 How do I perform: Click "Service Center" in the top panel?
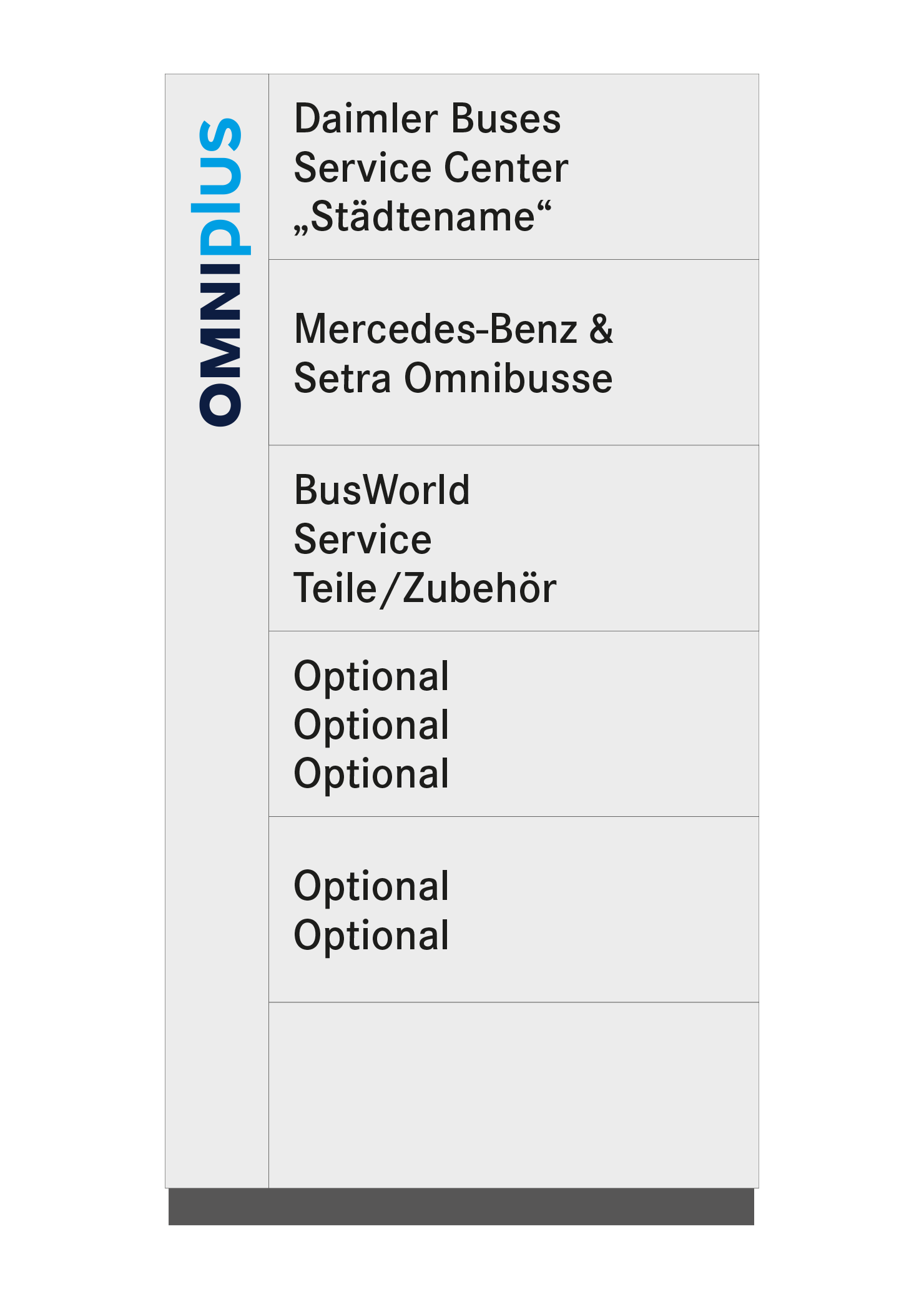tap(431, 168)
